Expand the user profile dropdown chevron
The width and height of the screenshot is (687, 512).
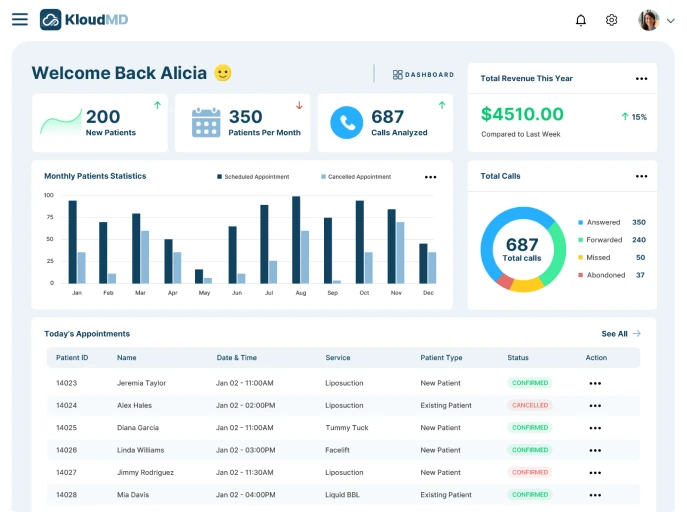[671, 21]
